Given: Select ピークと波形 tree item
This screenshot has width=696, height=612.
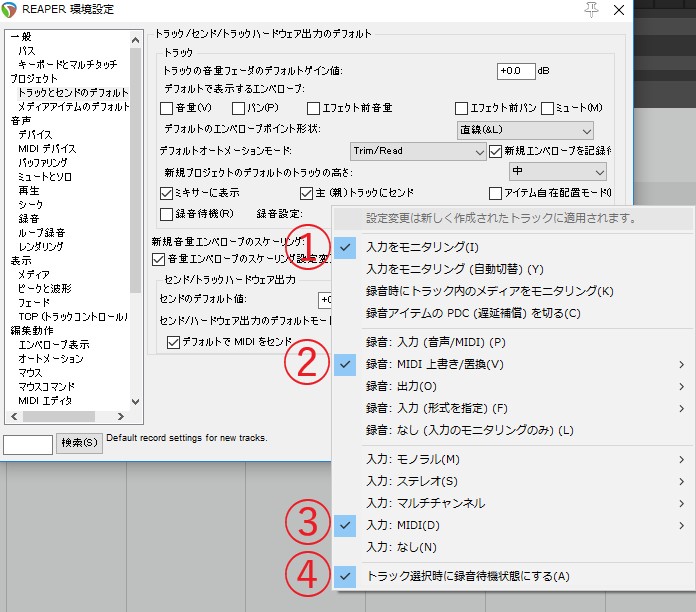Looking at the screenshot, I should coord(44,288).
